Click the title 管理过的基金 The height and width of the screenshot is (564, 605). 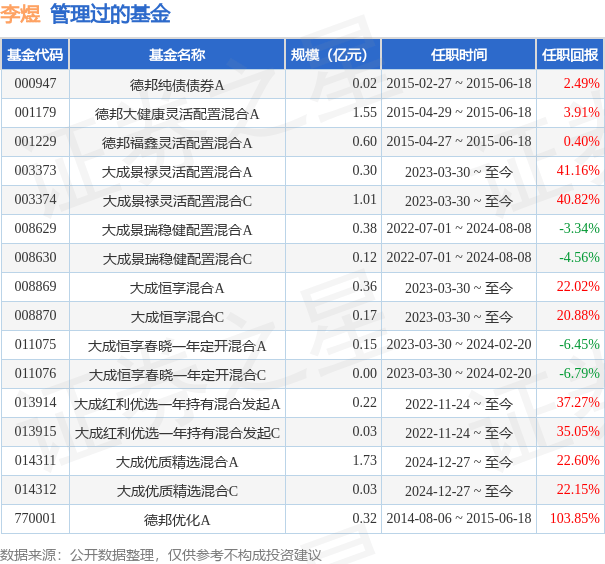(110, 14)
